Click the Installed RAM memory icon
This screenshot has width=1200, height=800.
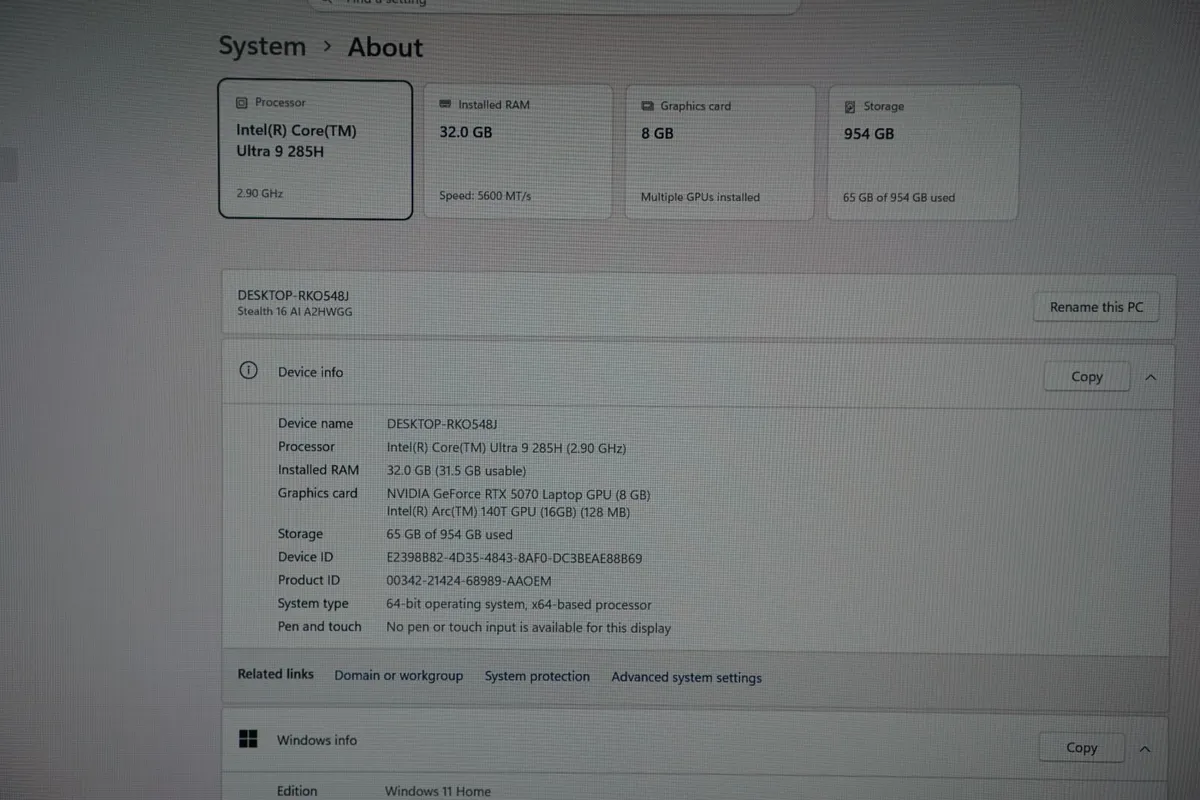click(445, 104)
